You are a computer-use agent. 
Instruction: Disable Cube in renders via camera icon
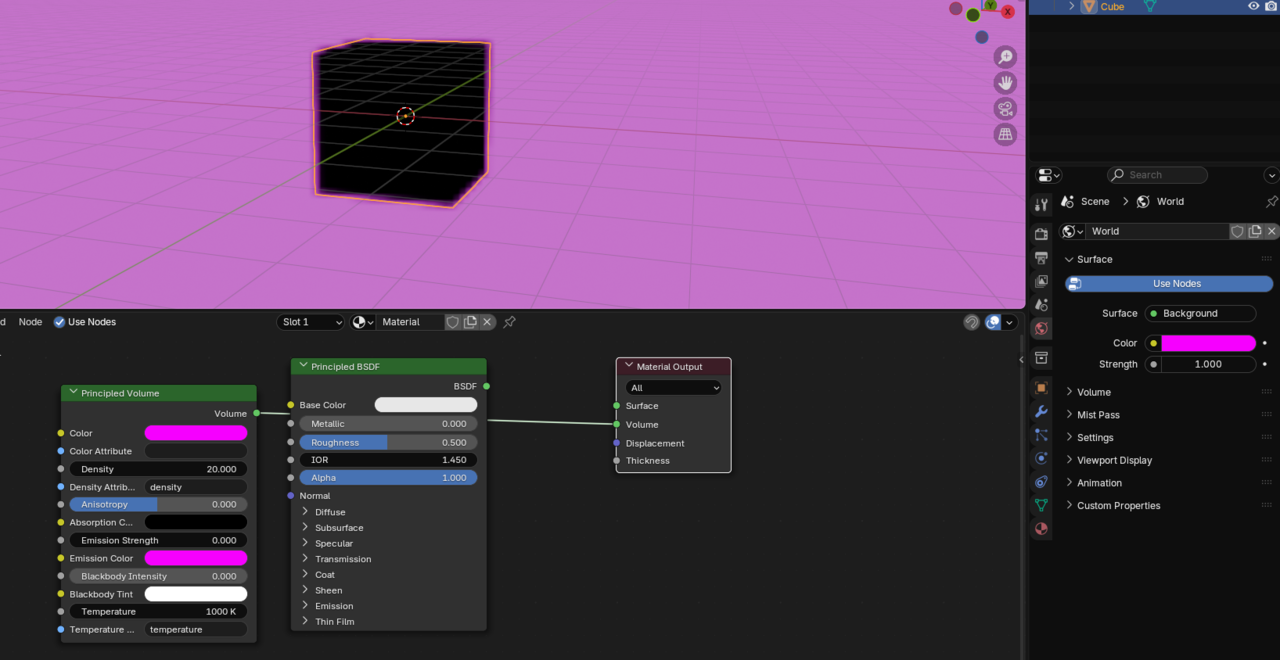(x=1271, y=6)
